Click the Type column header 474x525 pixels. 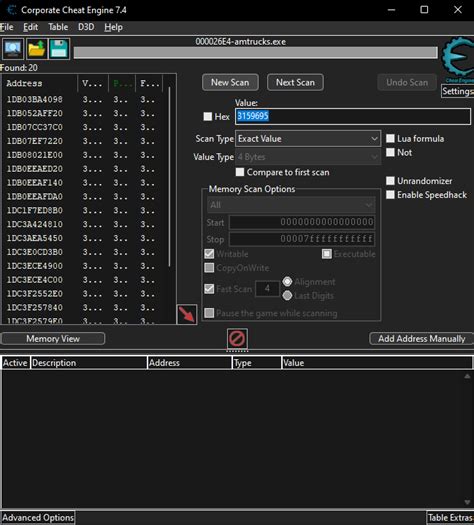pyautogui.click(x=257, y=363)
